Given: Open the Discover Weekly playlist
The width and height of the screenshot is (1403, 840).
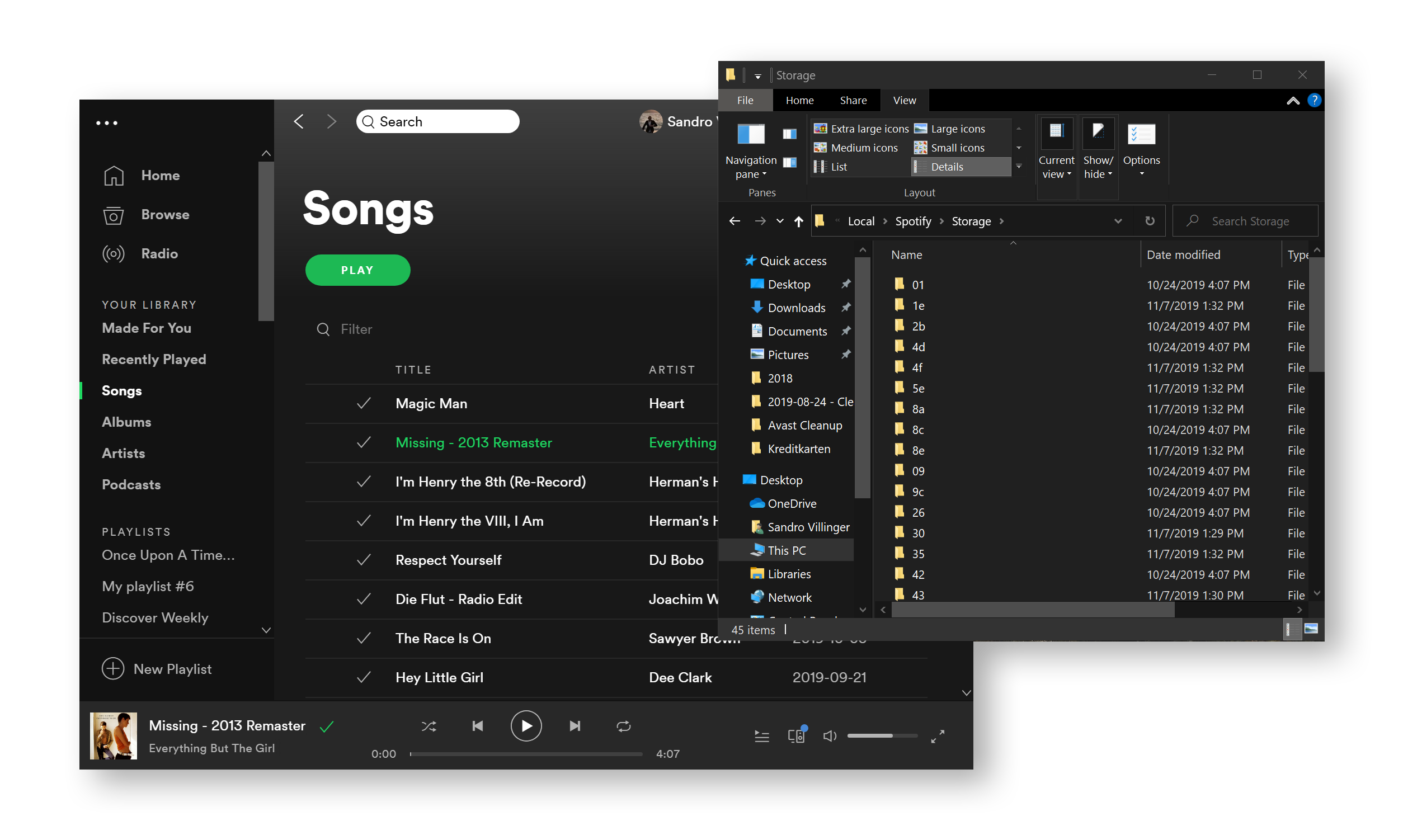Looking at the screenshot, I should 155,617.
